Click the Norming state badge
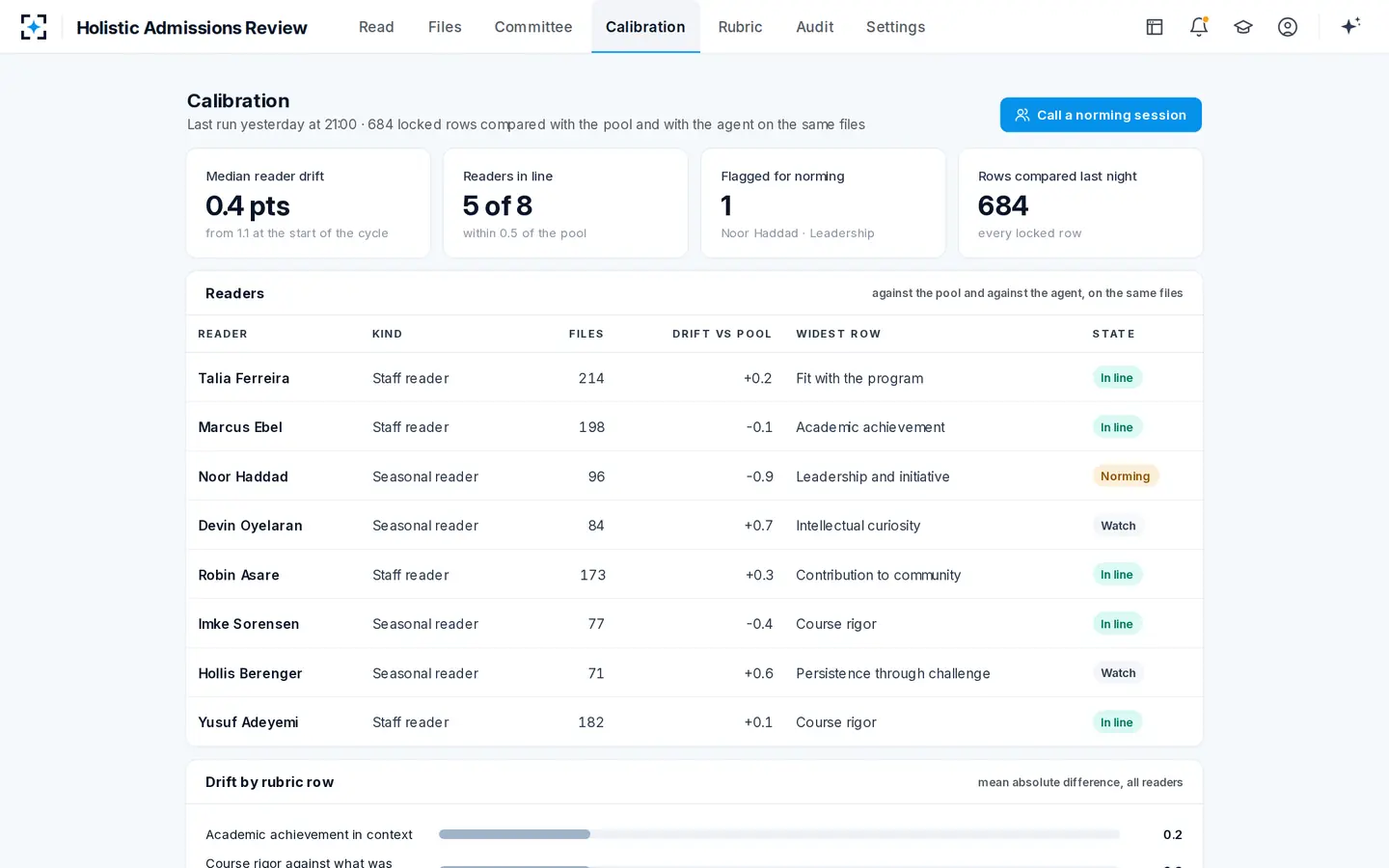Screen dimensions: 1389x868 tap(1125, 476)
